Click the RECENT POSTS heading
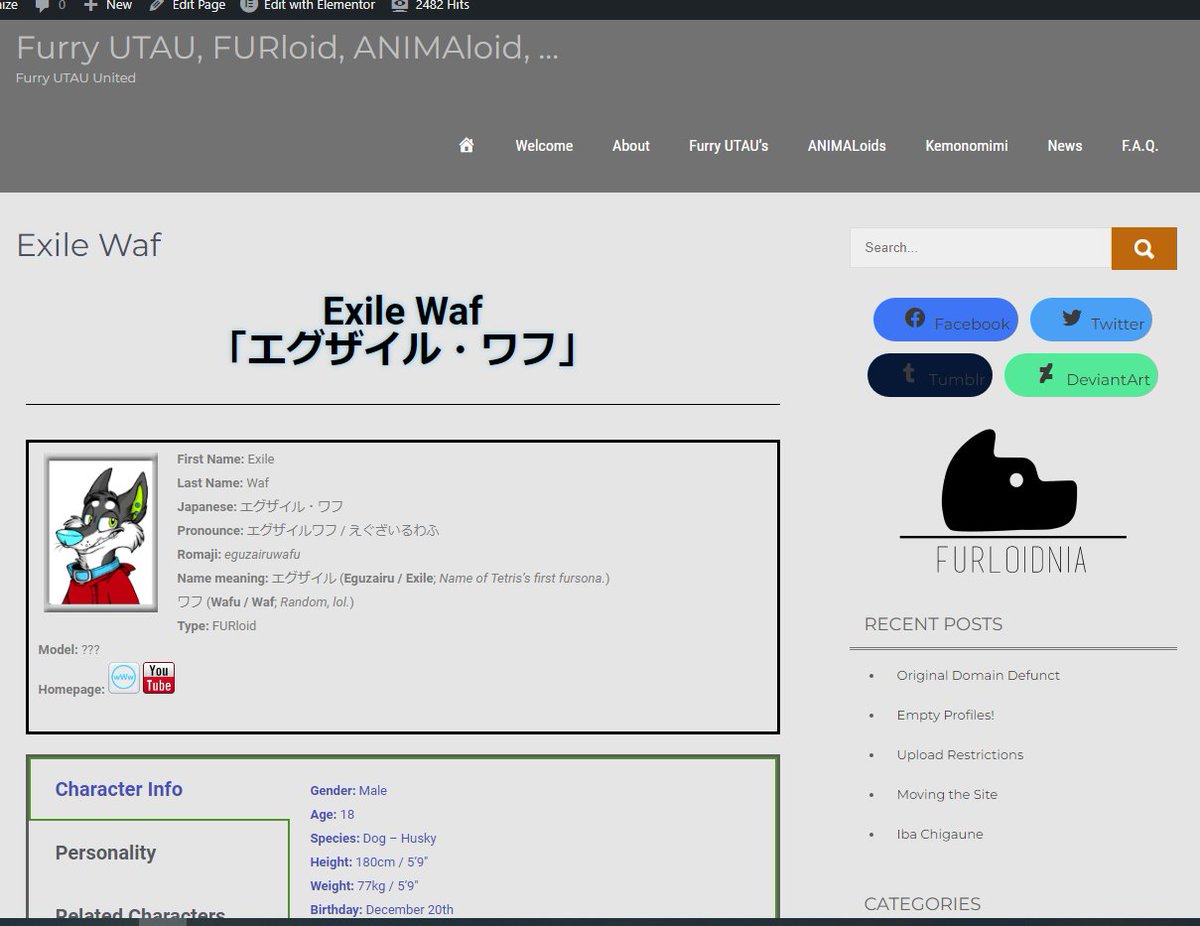This screenshot has width=1200, height=926. click(x=933, y=624)
